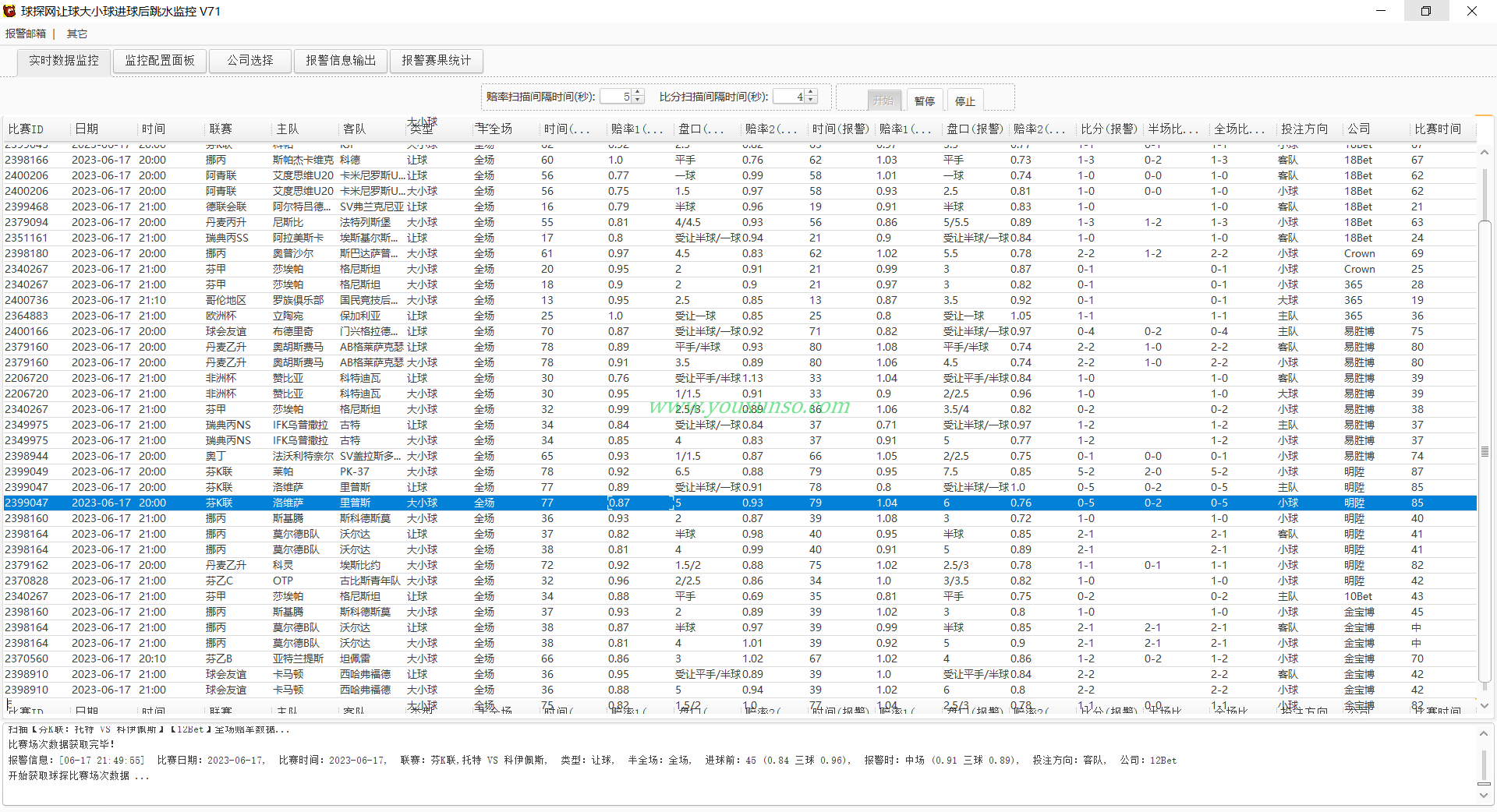Click company cell Crown in row 2398180

(1360, 253)
